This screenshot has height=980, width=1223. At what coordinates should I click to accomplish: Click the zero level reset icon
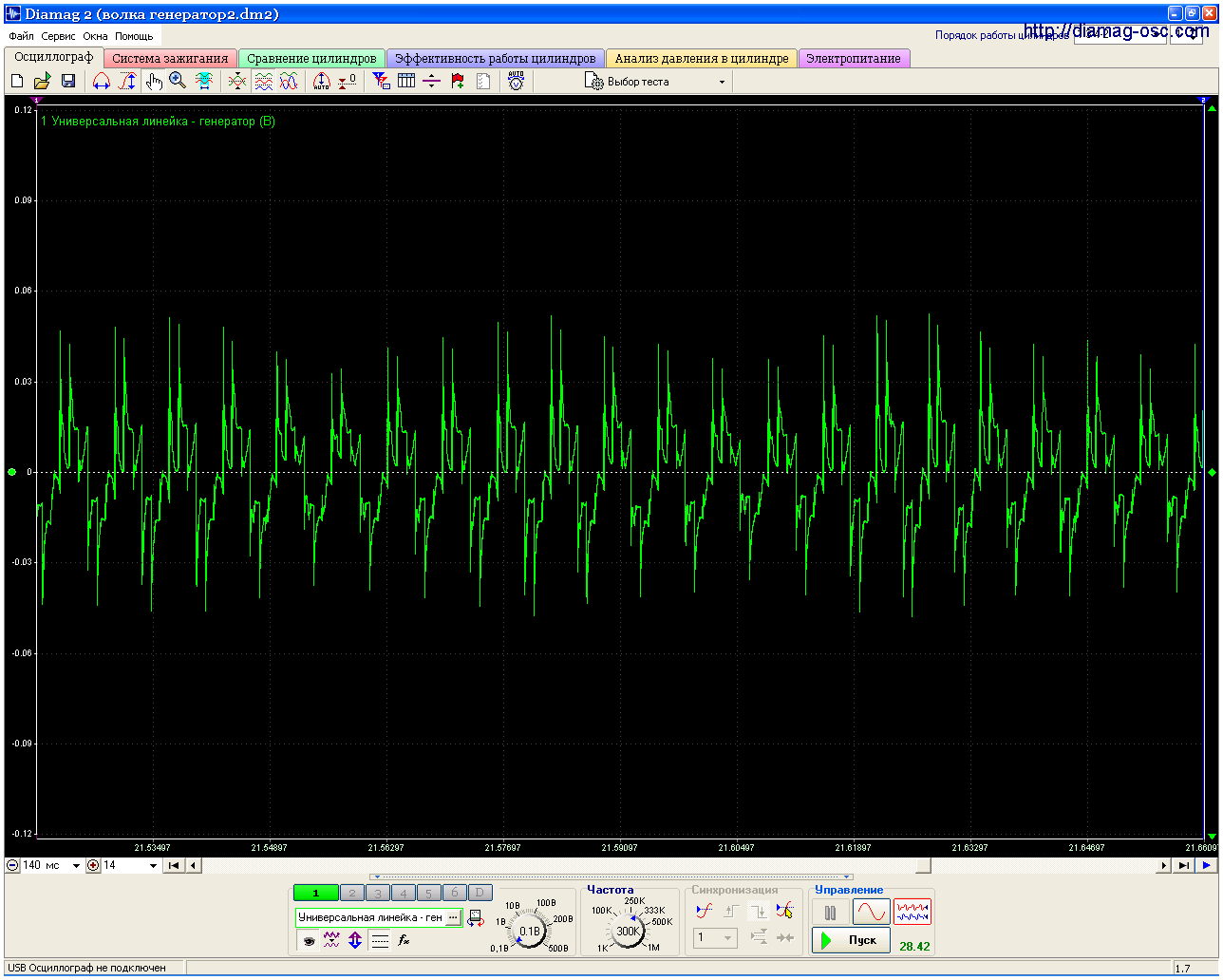348,82
